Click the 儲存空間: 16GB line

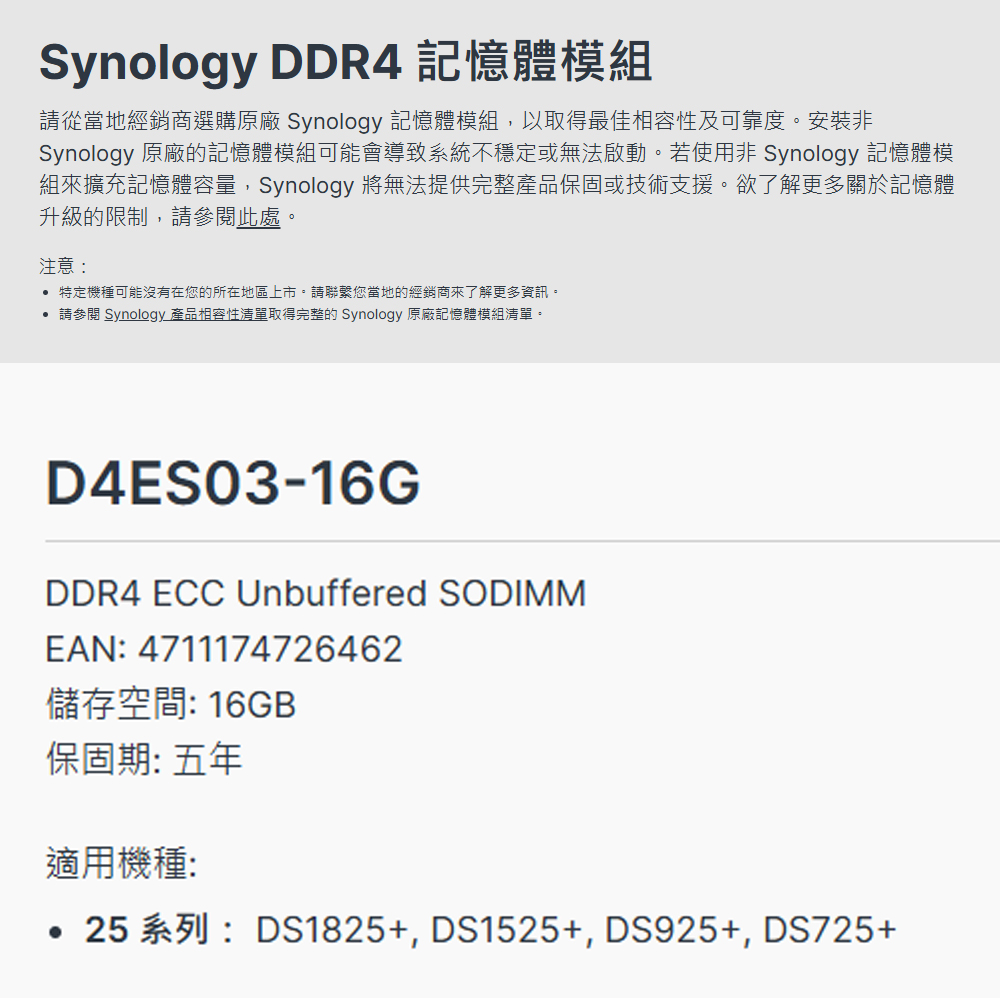point(171,705)
